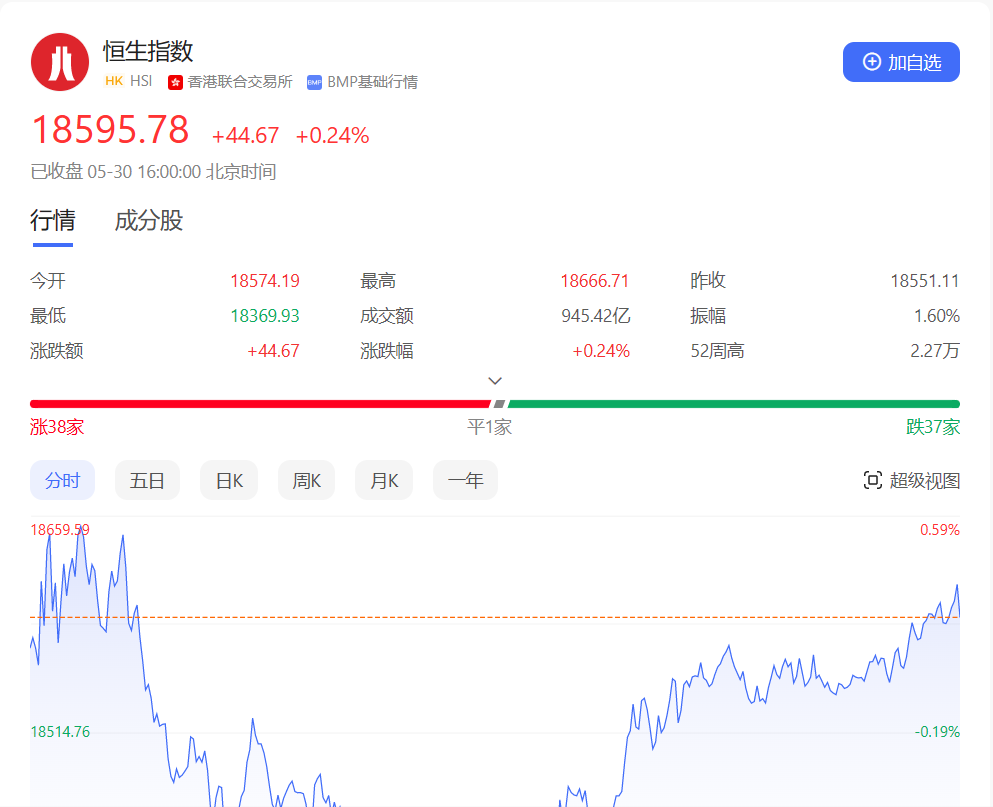This screenshot has height=807, width=993.
Task: Click the plus icon in 加自选 button
Action: tap(872, 62)
